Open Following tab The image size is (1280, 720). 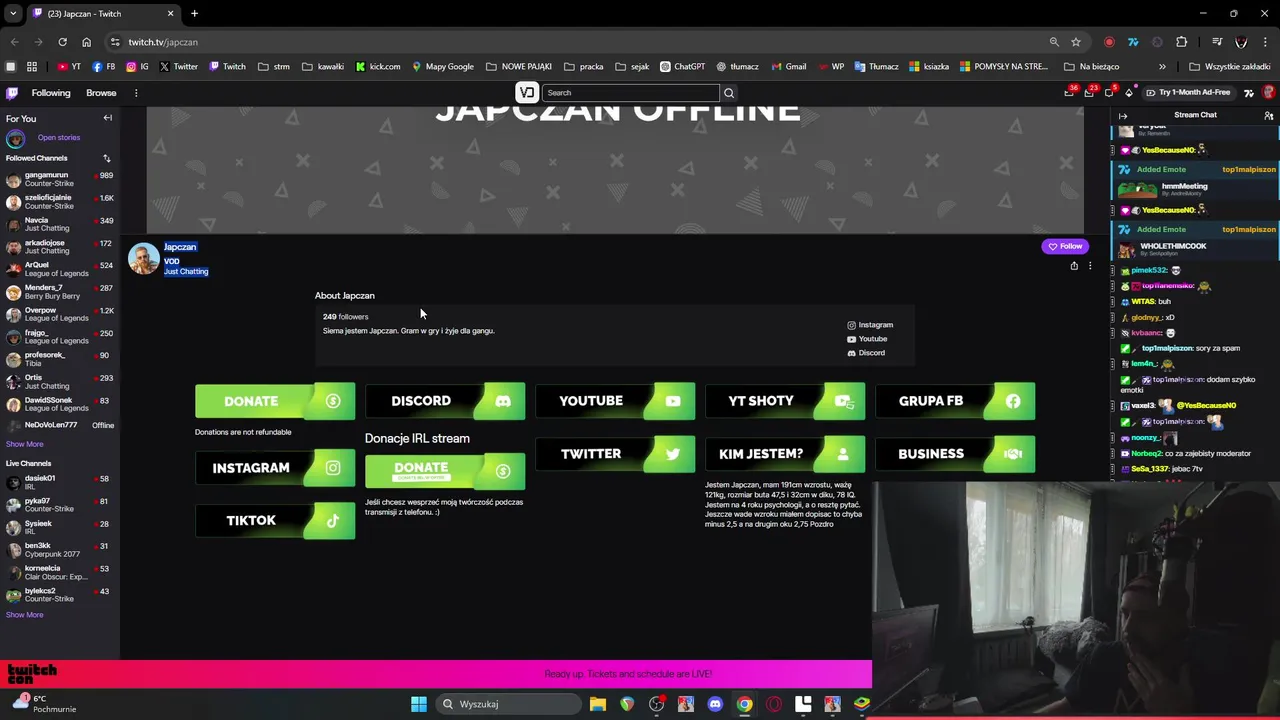[x=51, y=93]
